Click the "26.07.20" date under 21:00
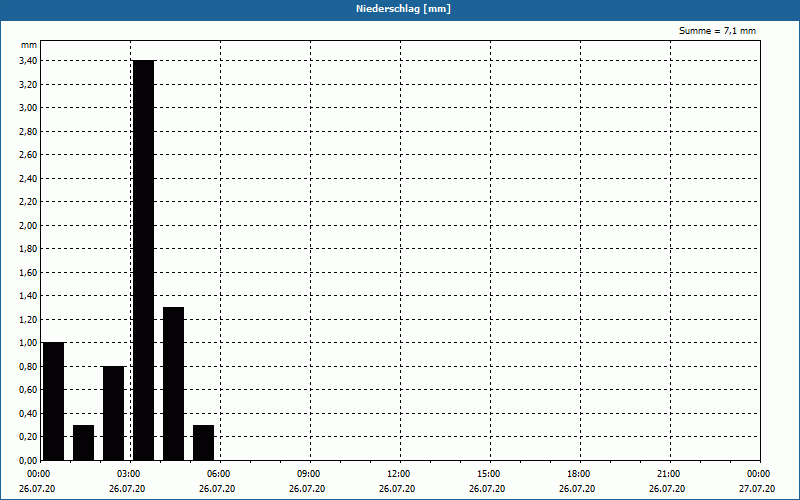The width and height of the screenshot is (800, 500). (667, 489)
